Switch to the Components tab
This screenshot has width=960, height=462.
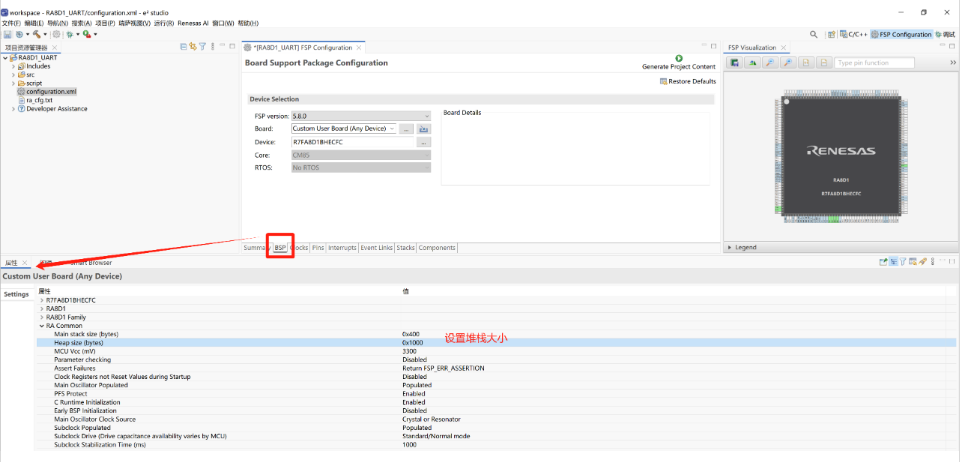(437, 248)
